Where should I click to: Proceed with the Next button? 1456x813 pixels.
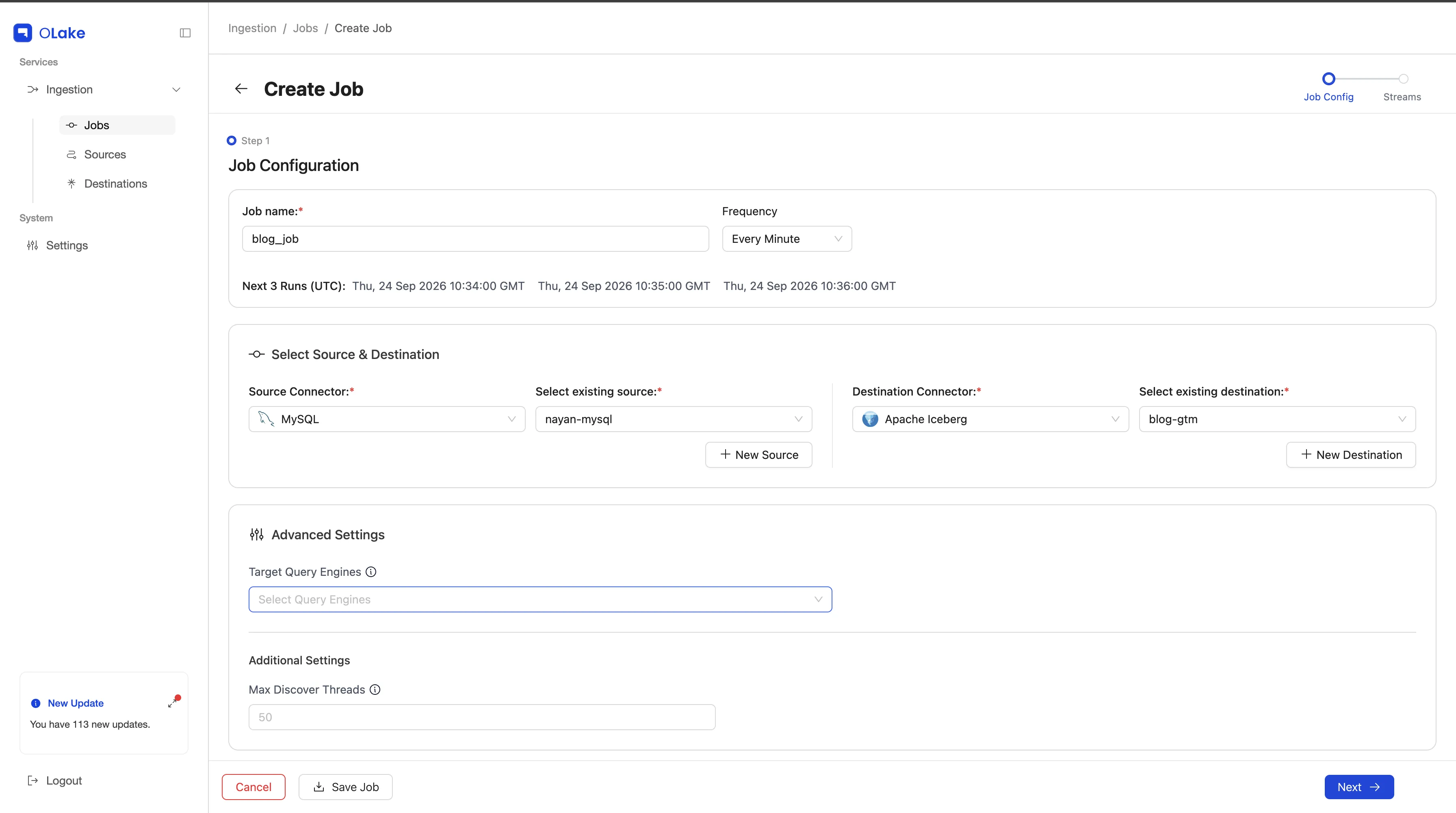pos(1359,787)
